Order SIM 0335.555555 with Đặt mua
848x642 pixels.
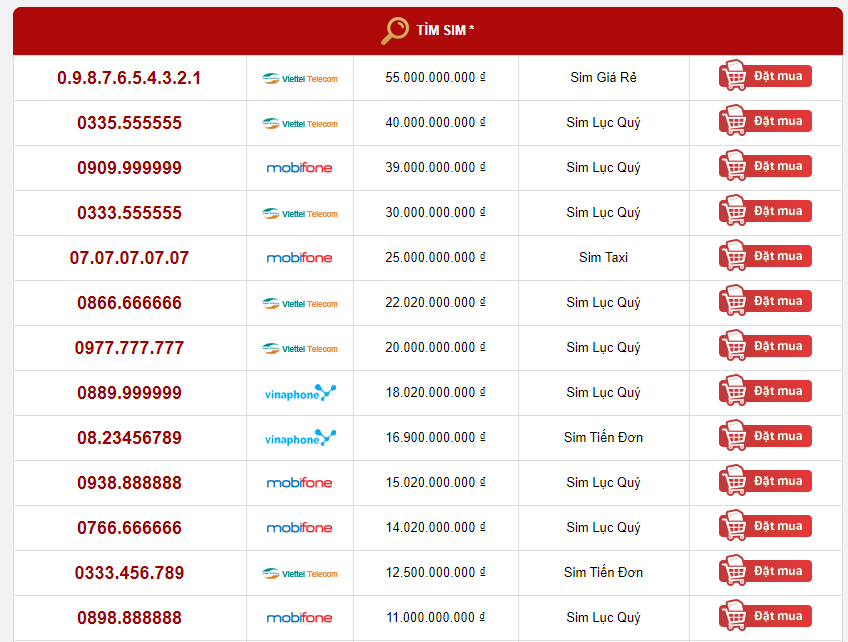point(765,121)
